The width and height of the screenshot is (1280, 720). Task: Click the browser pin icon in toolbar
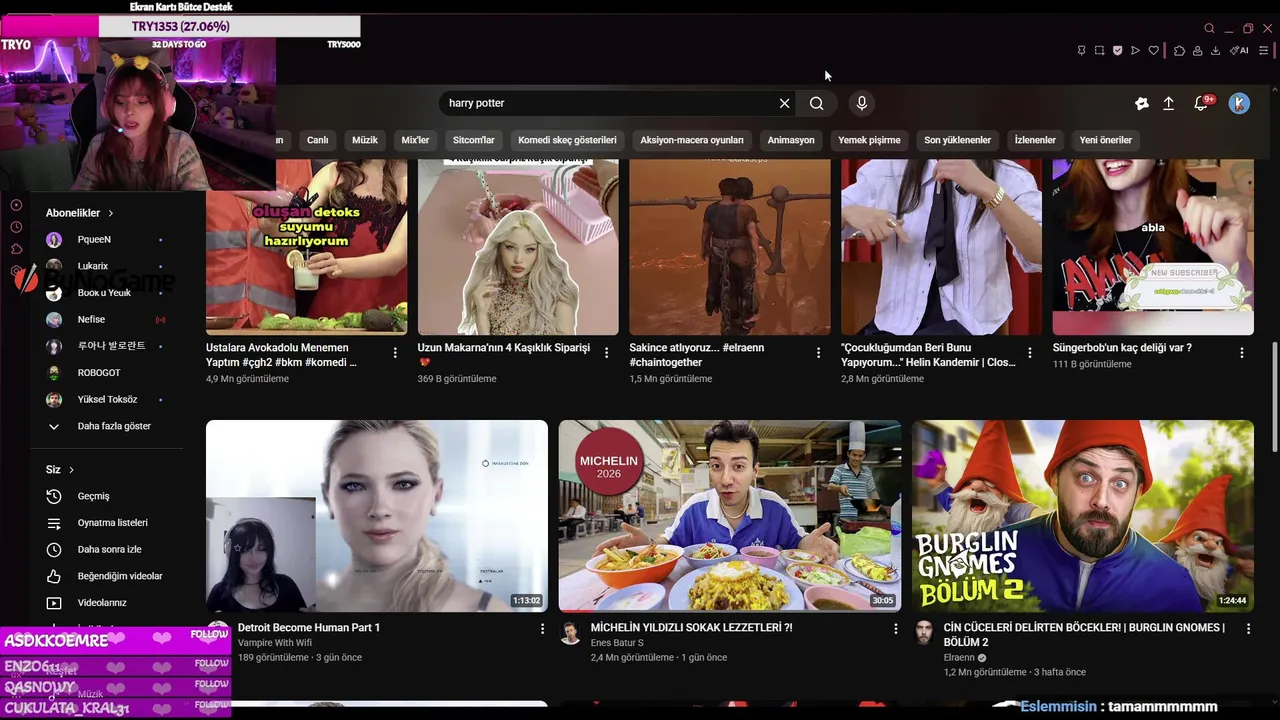[x=1081, y=50]
